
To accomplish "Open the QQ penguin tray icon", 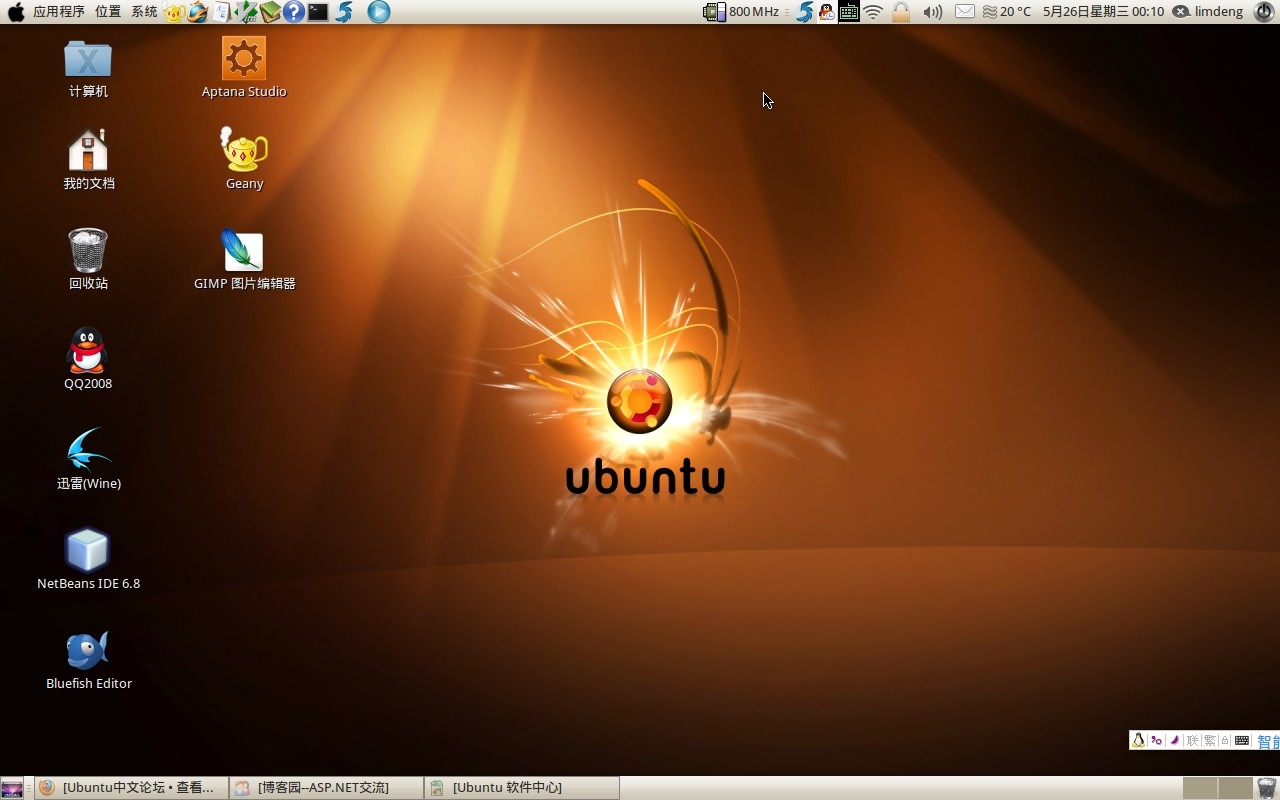I will (x=826, y=12).
